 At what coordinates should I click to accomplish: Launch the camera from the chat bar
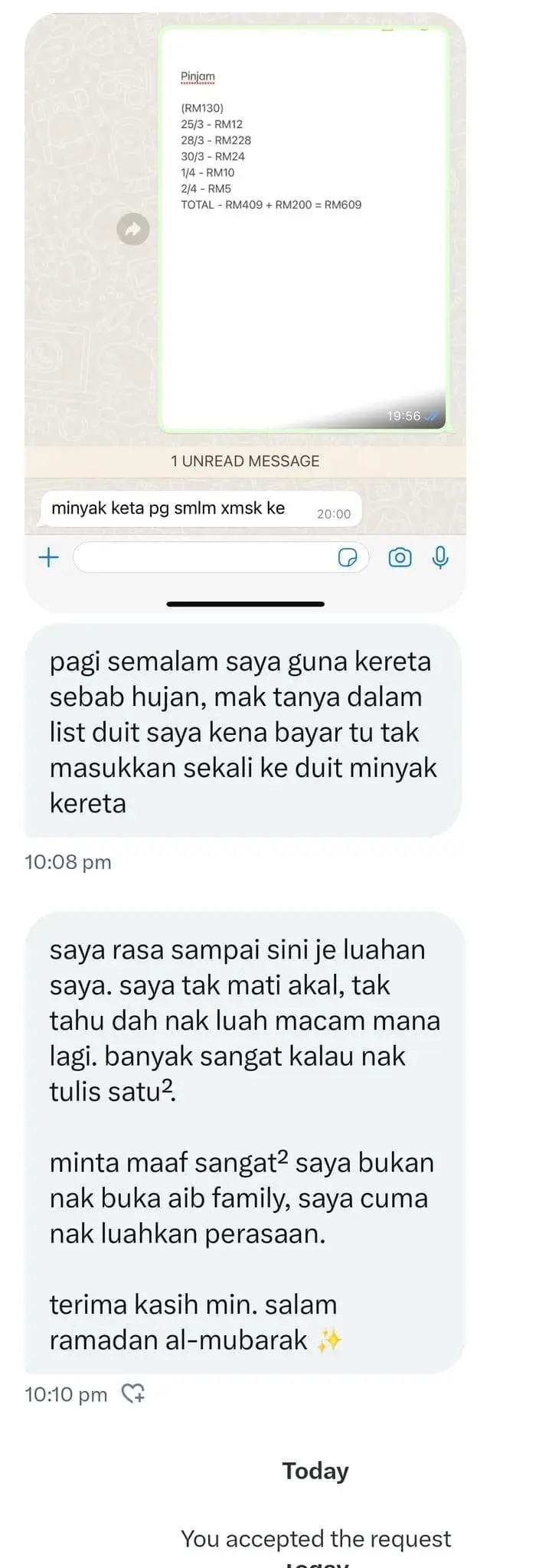tap(400, 557)
